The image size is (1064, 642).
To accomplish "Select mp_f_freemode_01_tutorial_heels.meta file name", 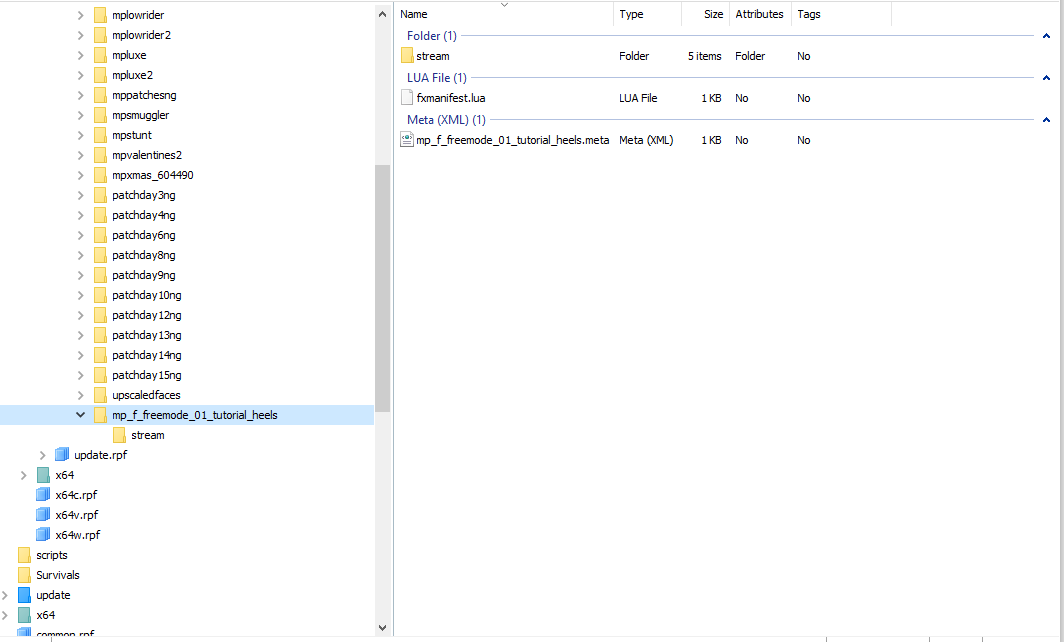I will (512, 140).
